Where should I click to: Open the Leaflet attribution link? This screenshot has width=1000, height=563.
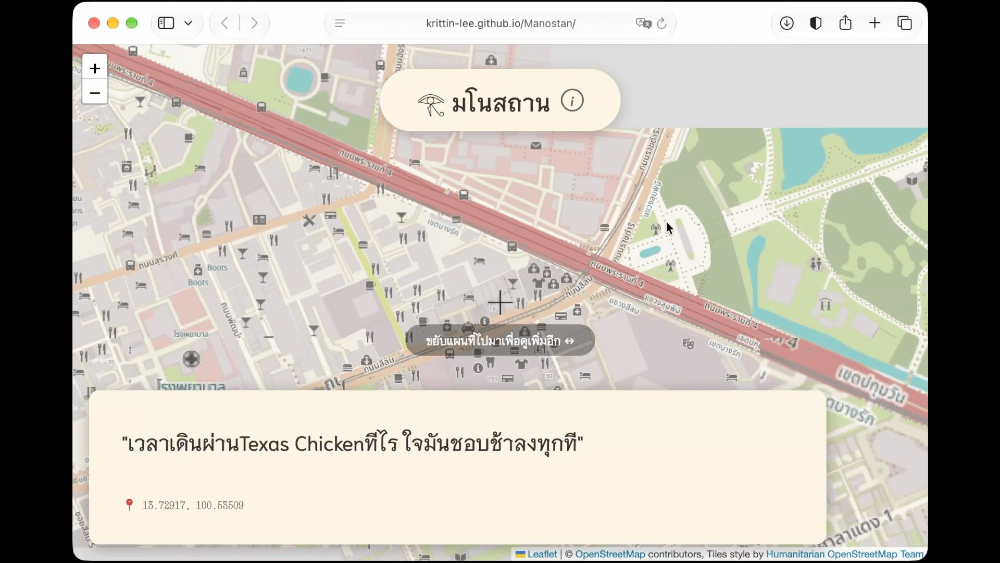click(x=542, y=554)
